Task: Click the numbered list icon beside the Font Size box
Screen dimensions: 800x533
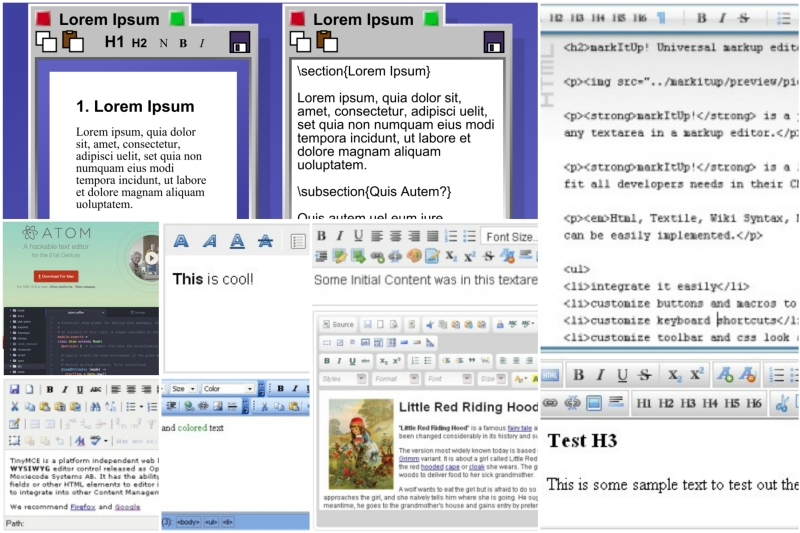Action: pos(451,236)
